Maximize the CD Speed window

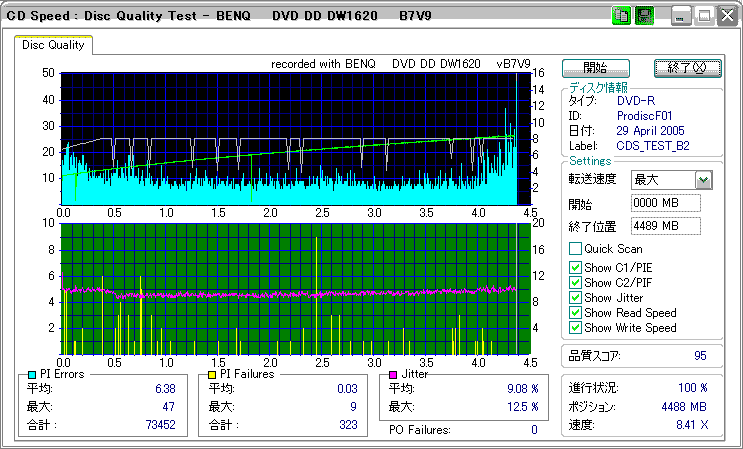pos(704,16)
